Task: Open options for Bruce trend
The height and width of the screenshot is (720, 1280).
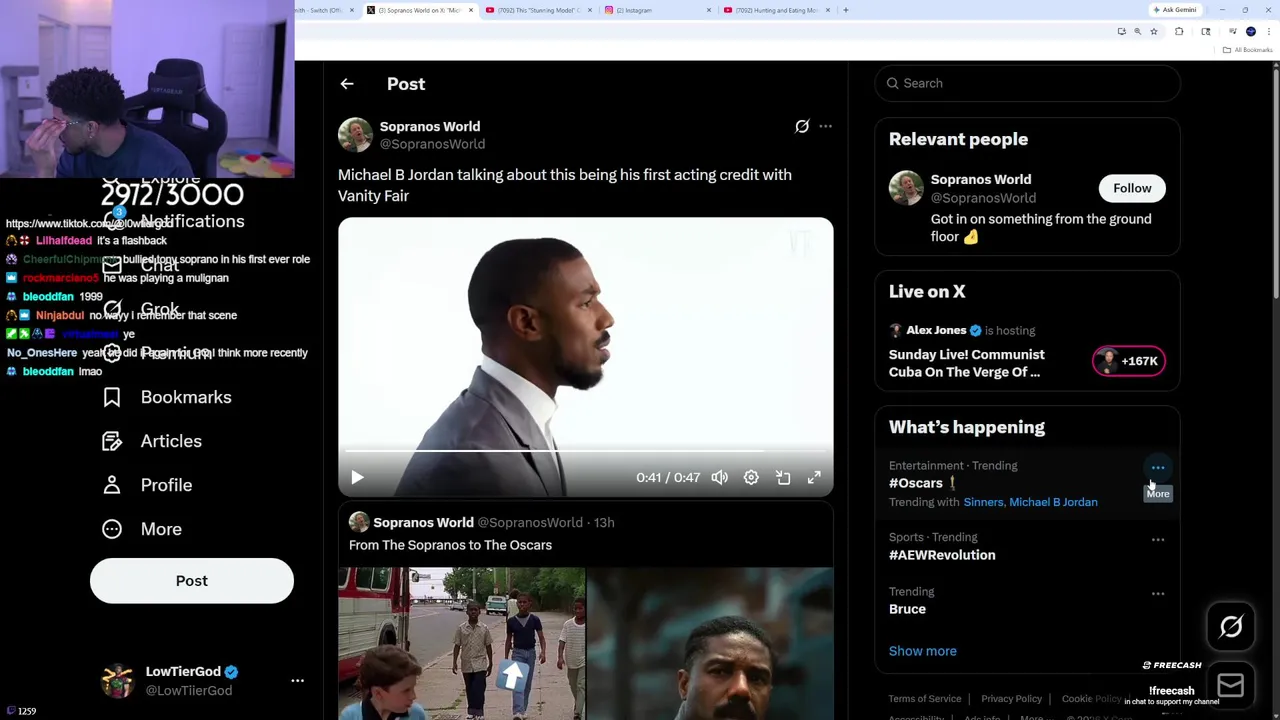Action: coord(1158,594)
